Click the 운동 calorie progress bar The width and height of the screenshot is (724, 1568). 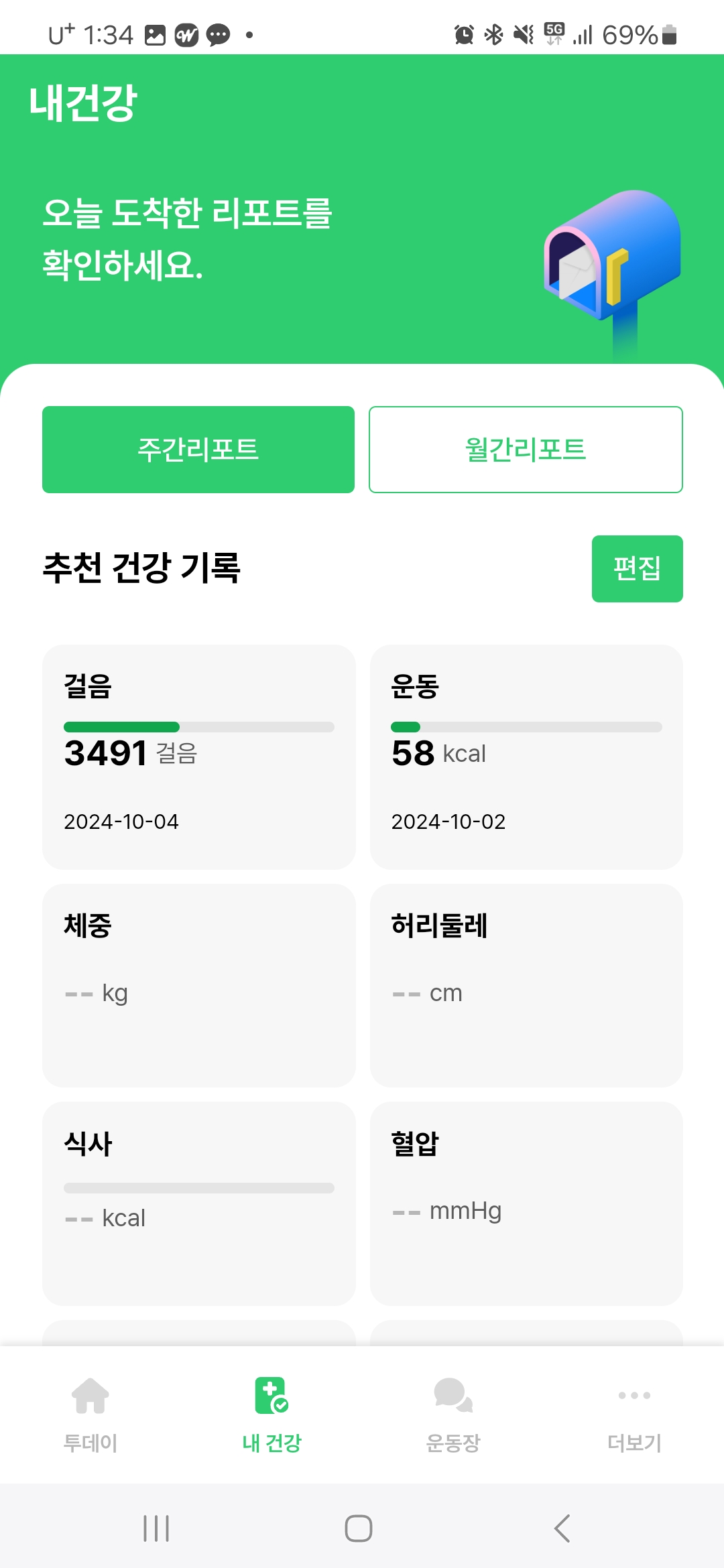point(526,727)
